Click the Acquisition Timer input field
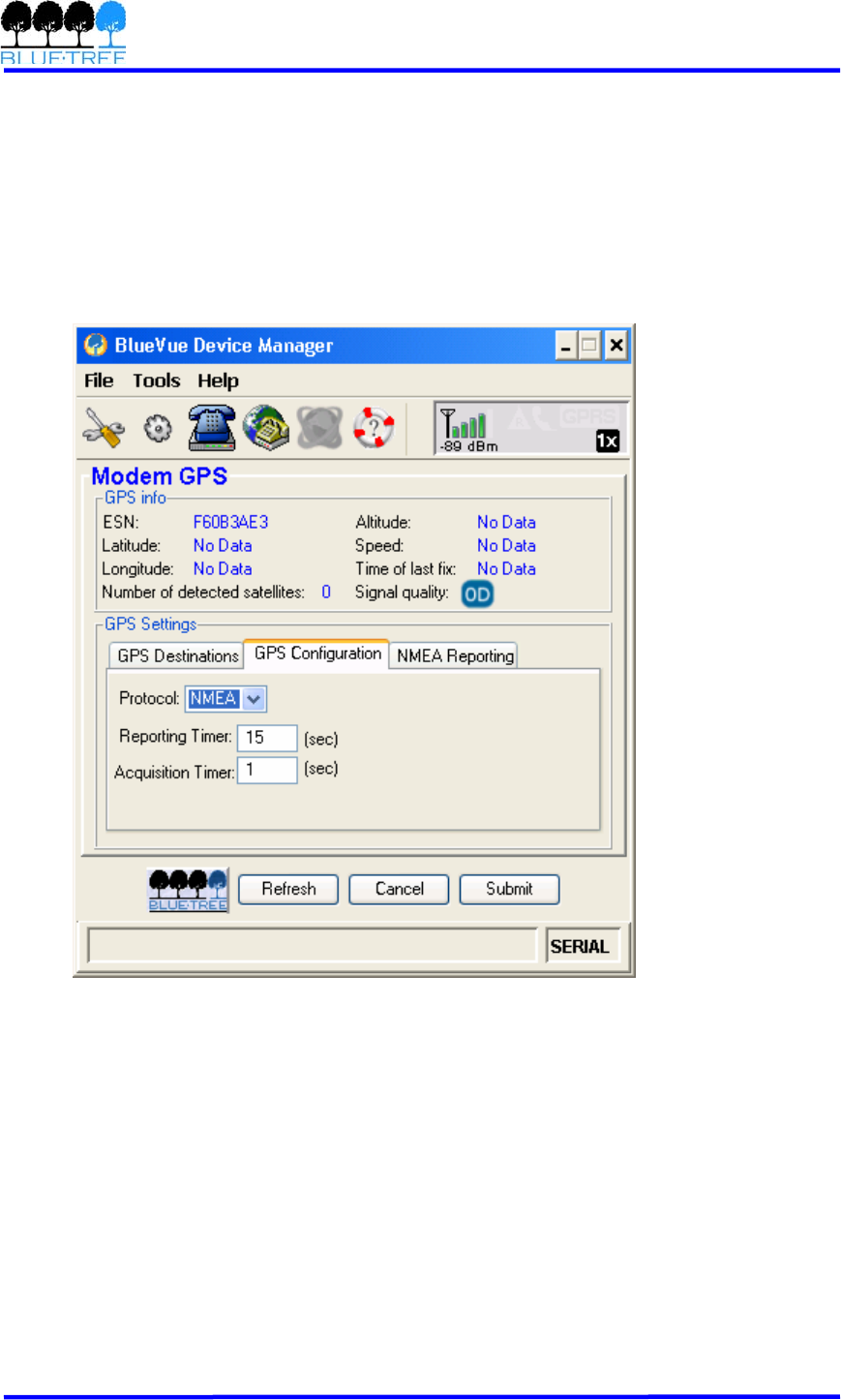Screen dimensions: 841x1400 267,770
